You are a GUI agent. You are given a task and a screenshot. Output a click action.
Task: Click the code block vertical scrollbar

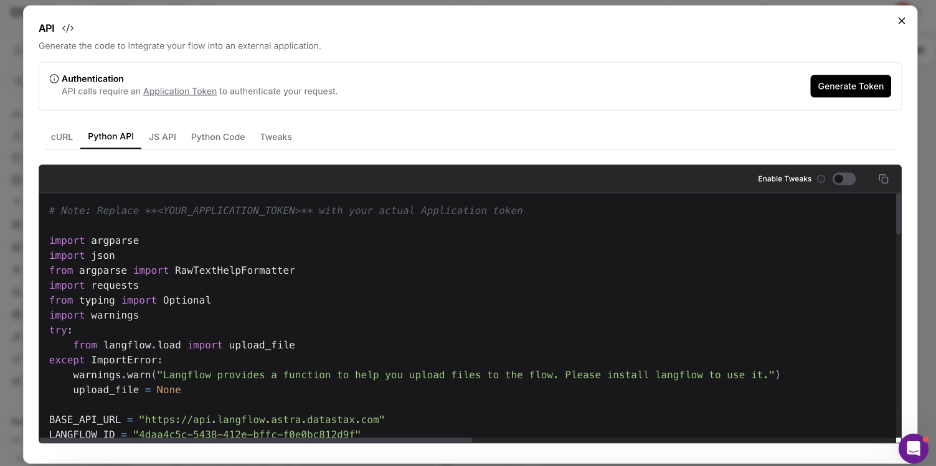(898, 214)
